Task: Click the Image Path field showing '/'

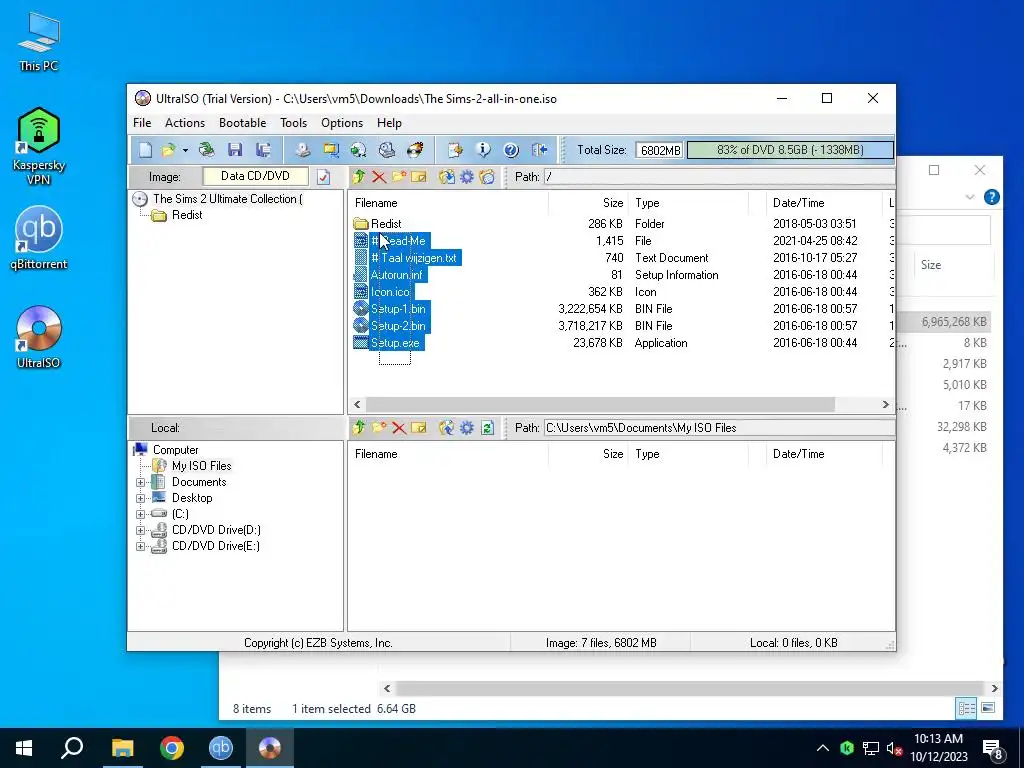Action: click(x=718, y=176)
